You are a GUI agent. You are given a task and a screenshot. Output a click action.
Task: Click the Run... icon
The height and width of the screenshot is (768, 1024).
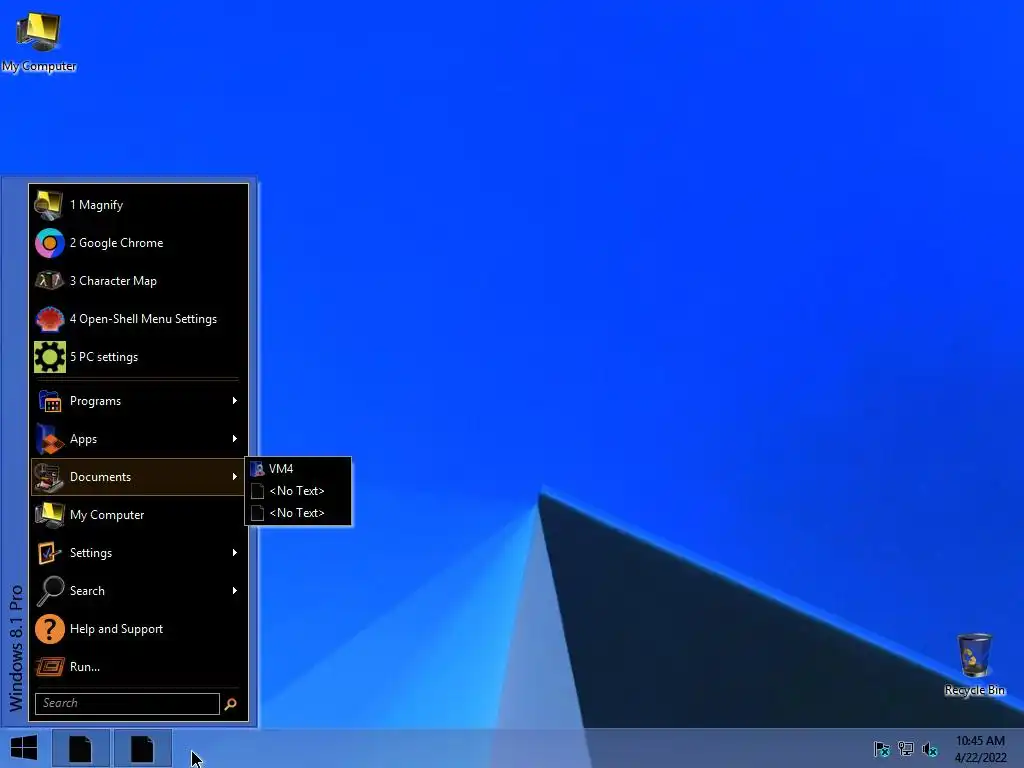tap(49, 667)
